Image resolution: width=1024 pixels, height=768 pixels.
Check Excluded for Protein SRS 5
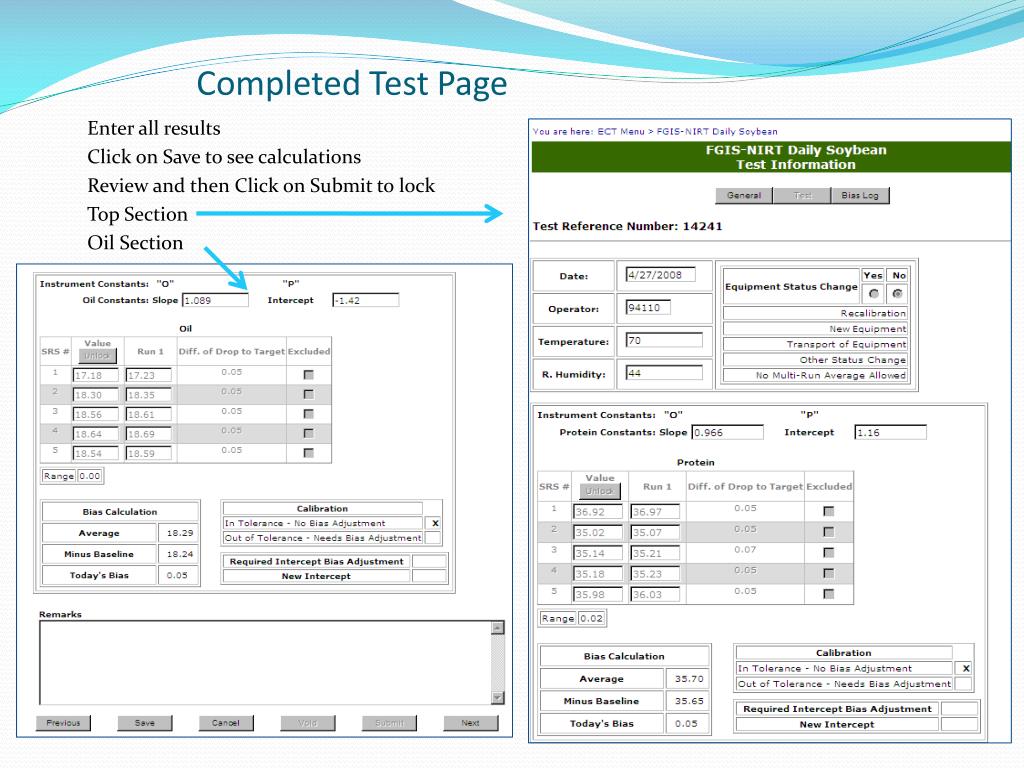(829, 594)
